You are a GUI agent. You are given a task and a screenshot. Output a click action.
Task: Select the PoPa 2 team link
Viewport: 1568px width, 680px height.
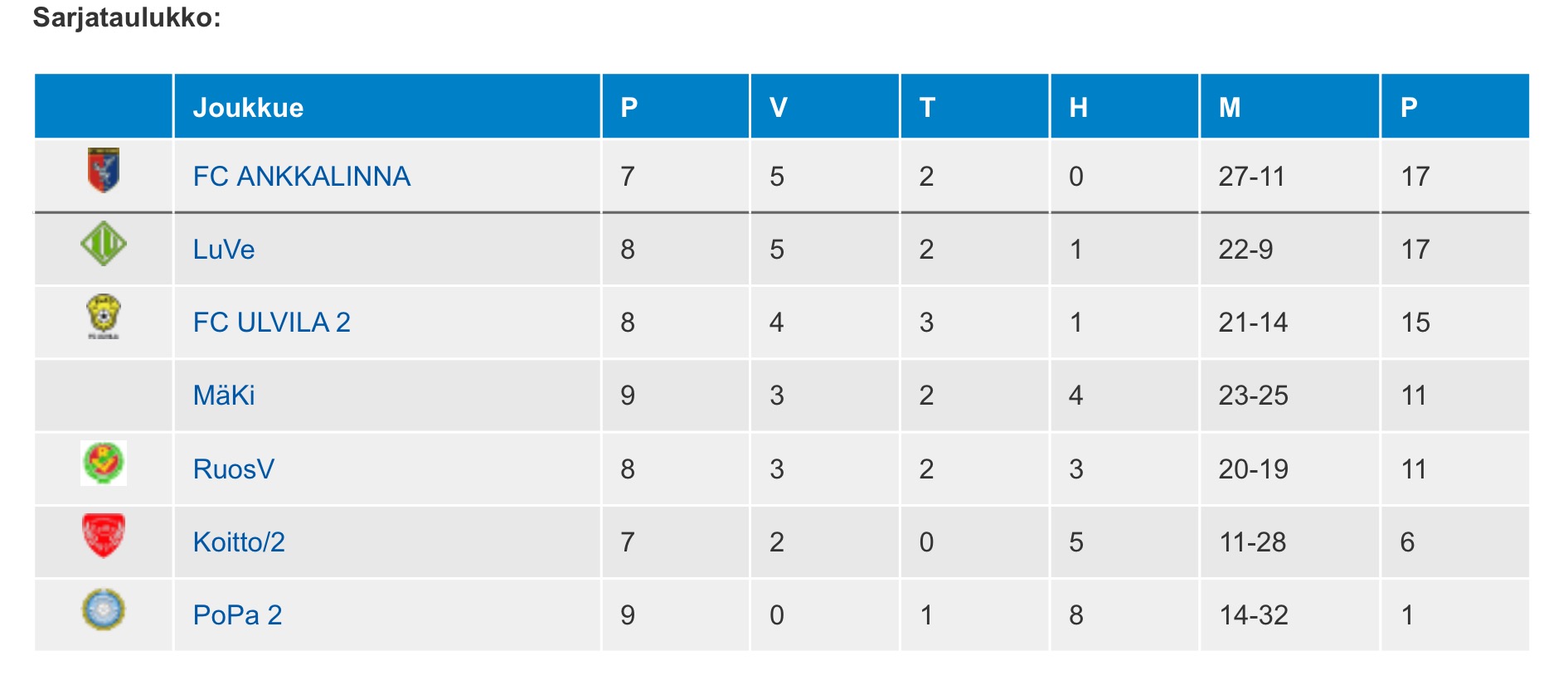point(237,615)
